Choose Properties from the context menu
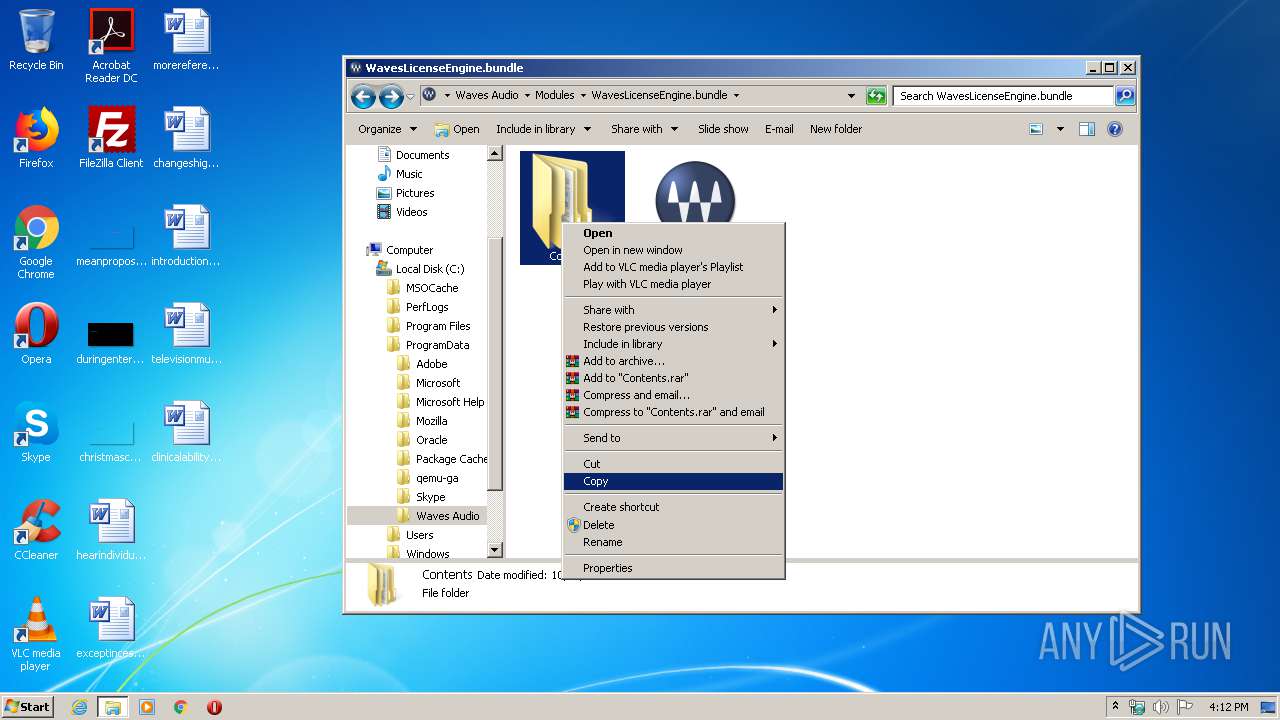Screen dimensions: 1280x720 click(x=608, y=568)
